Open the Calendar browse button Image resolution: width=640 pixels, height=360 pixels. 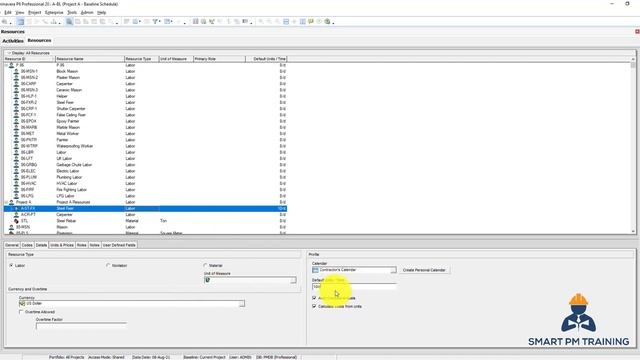[x=393, y=270]
